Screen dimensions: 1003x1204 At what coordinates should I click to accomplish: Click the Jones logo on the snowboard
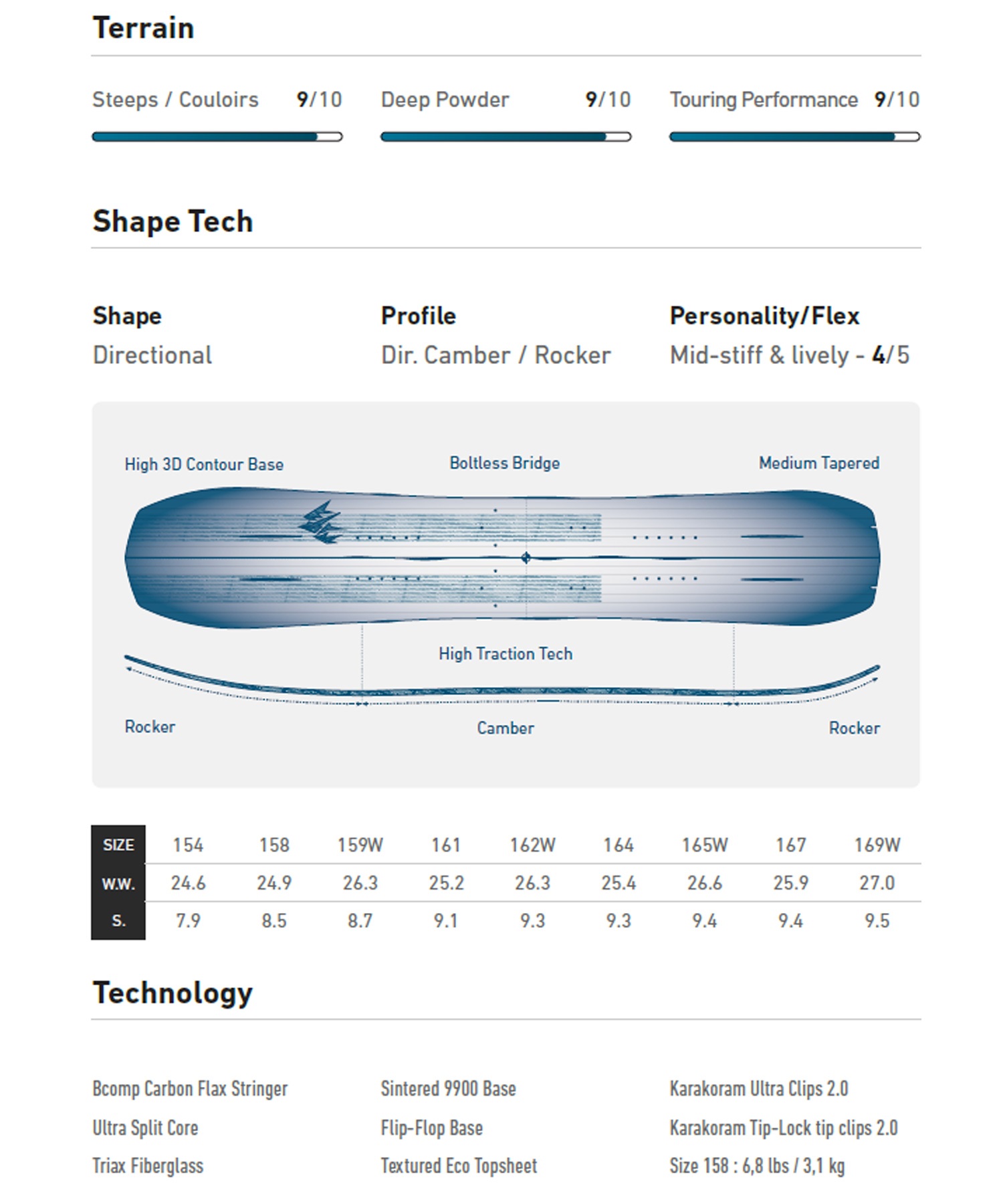click(321, 522)
